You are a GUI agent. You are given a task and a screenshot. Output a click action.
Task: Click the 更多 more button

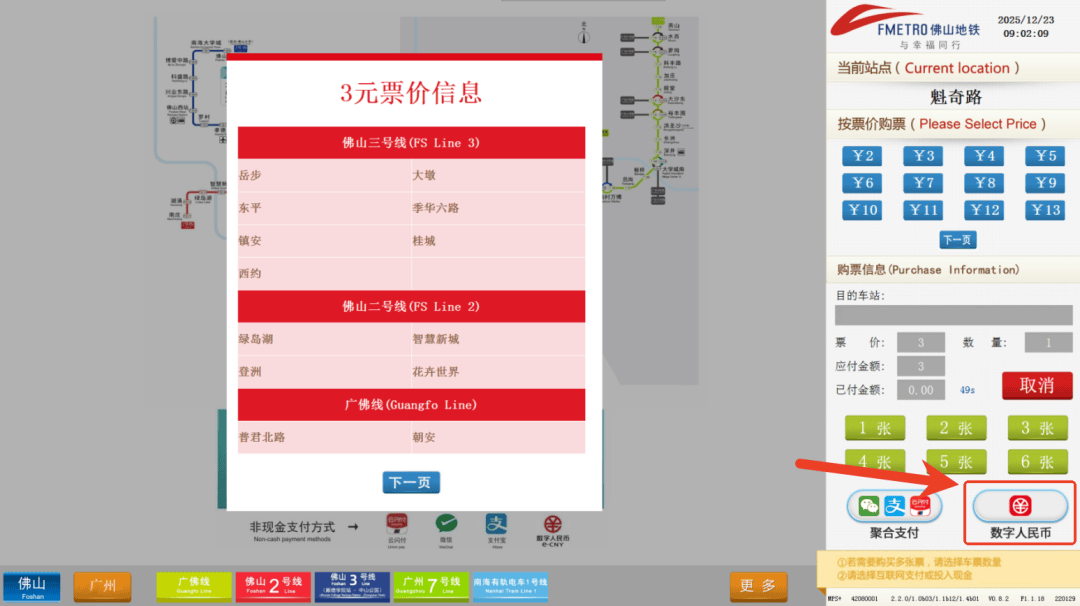tap(758, 586)
